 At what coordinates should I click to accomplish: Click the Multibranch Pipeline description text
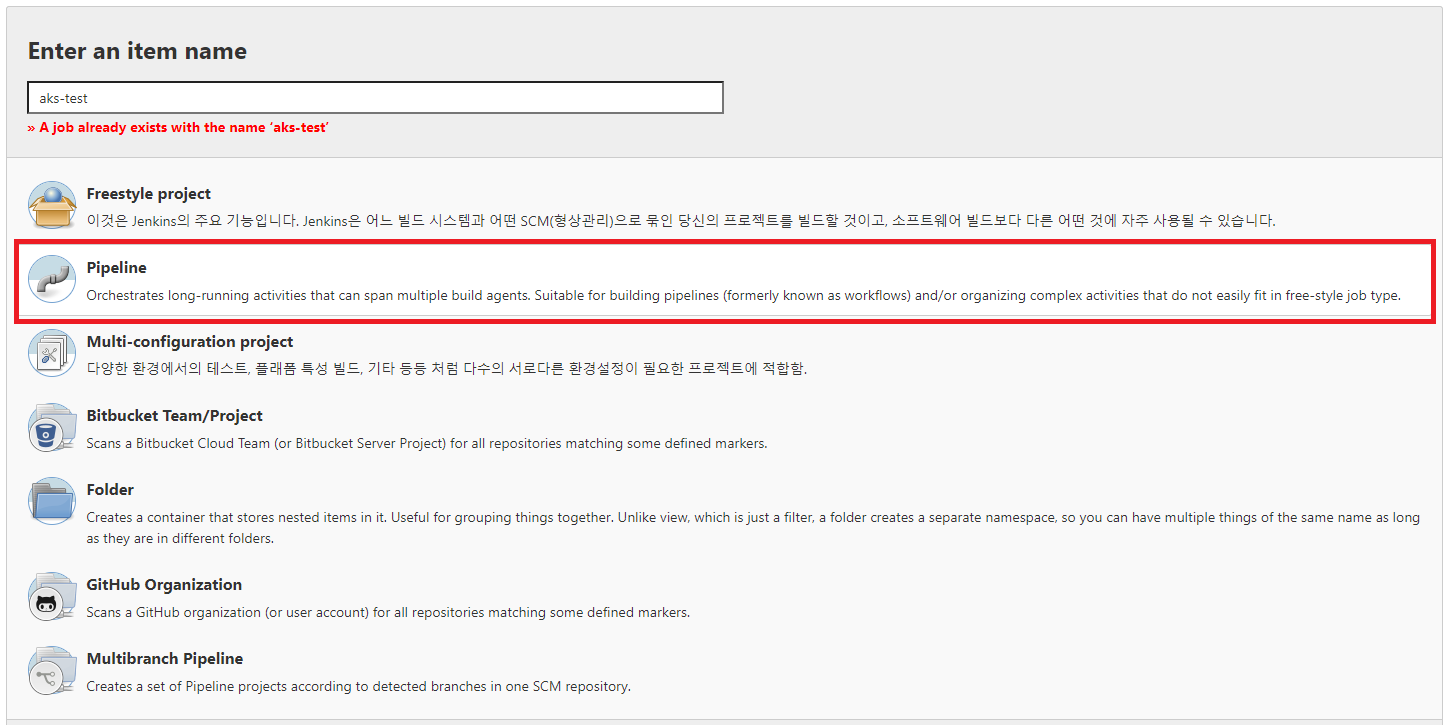pos(359,686)
